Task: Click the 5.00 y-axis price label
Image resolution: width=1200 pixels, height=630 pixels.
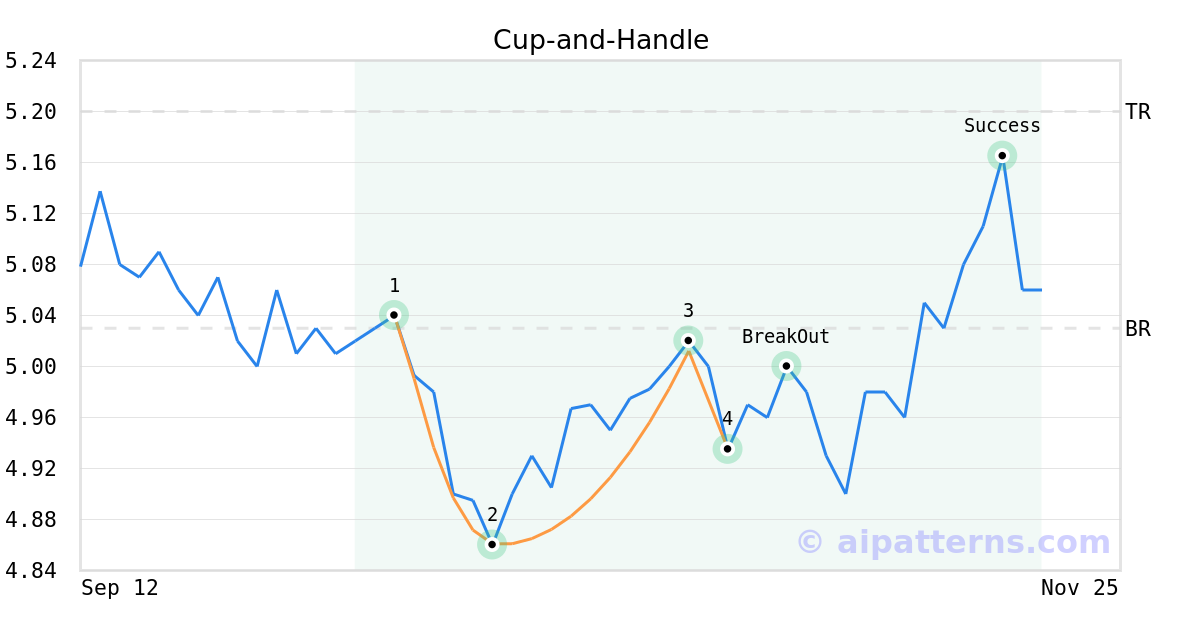Action: [x=31, y=366]
